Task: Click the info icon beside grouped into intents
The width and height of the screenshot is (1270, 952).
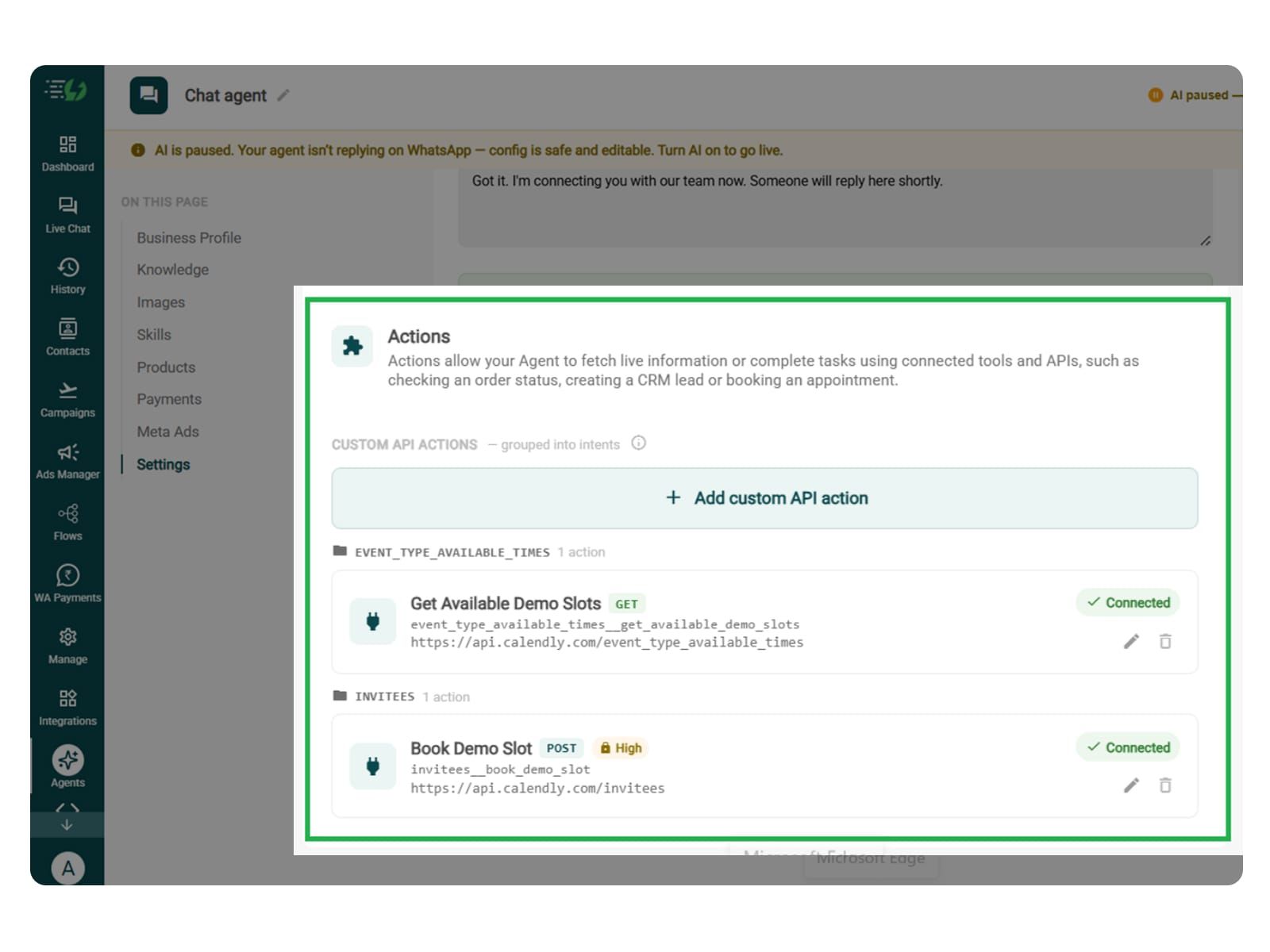Action: tap(639, 443)
